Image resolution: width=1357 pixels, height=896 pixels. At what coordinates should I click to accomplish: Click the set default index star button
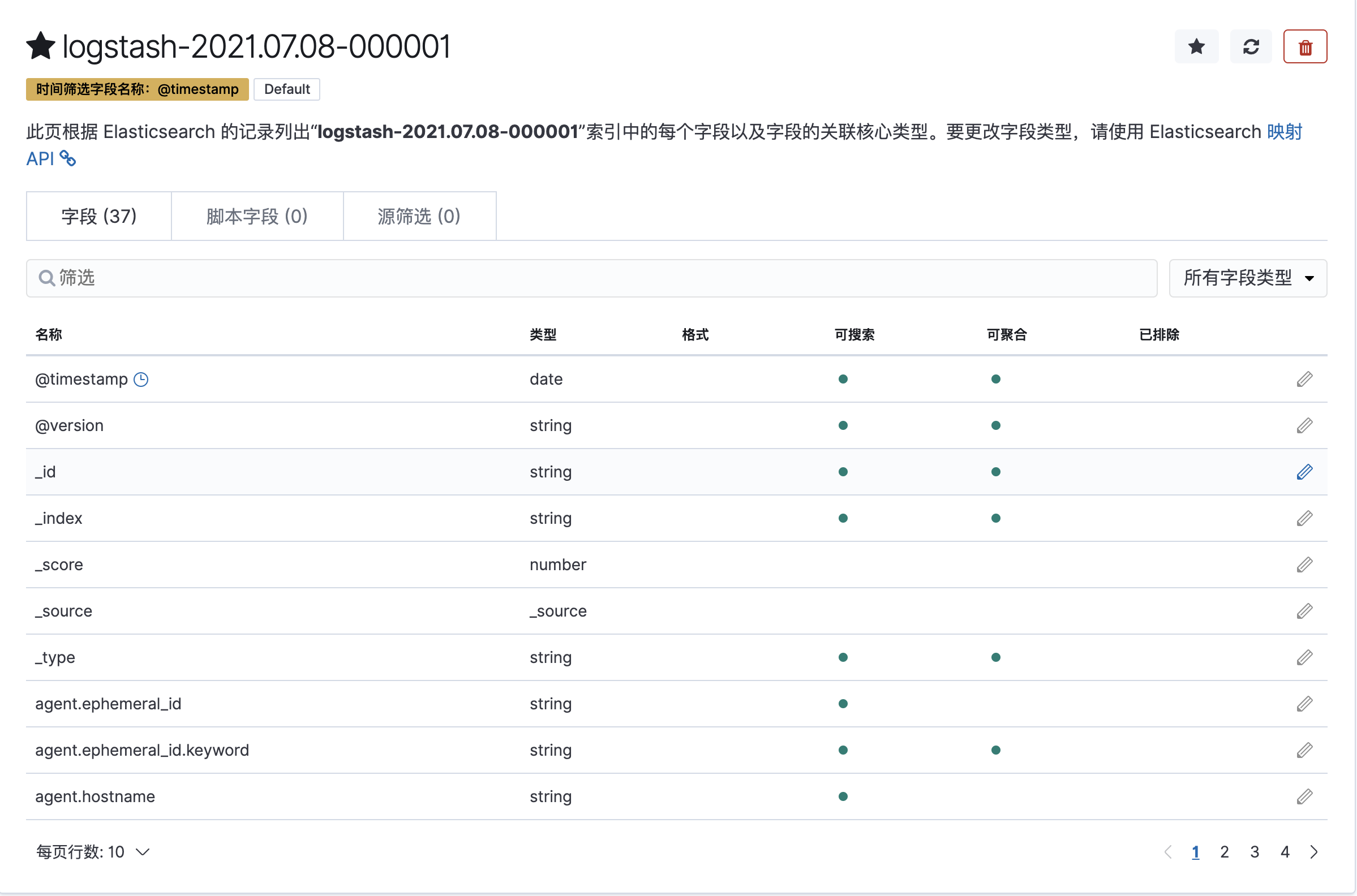(x=1196, y=46)
